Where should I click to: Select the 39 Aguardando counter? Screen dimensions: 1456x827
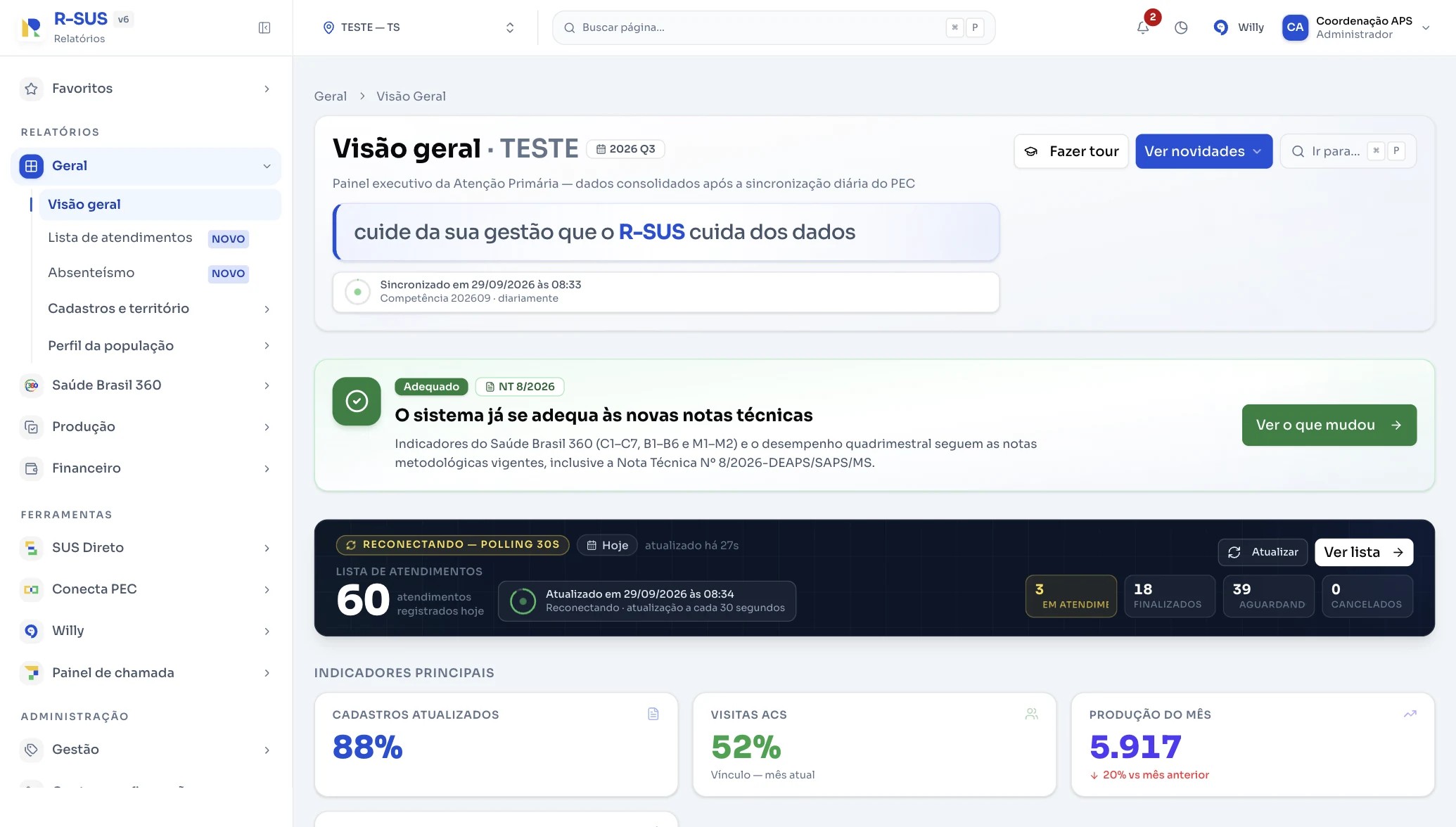pyautogui.click(x=1268, y=596)
